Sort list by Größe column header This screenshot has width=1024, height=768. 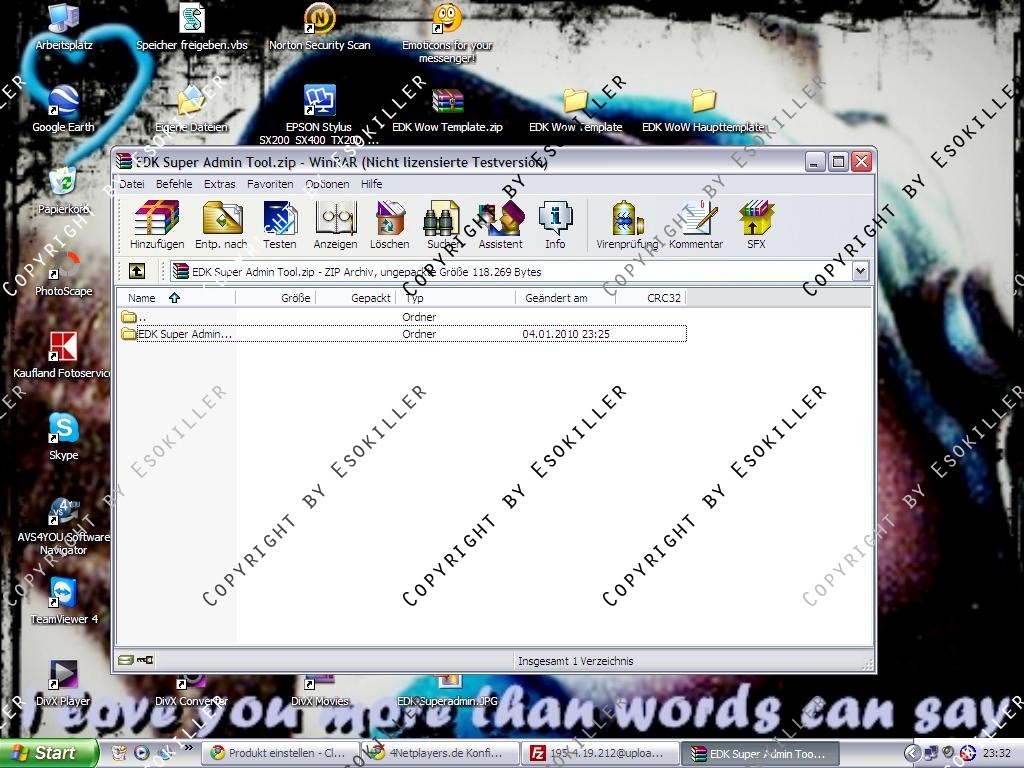276,298
